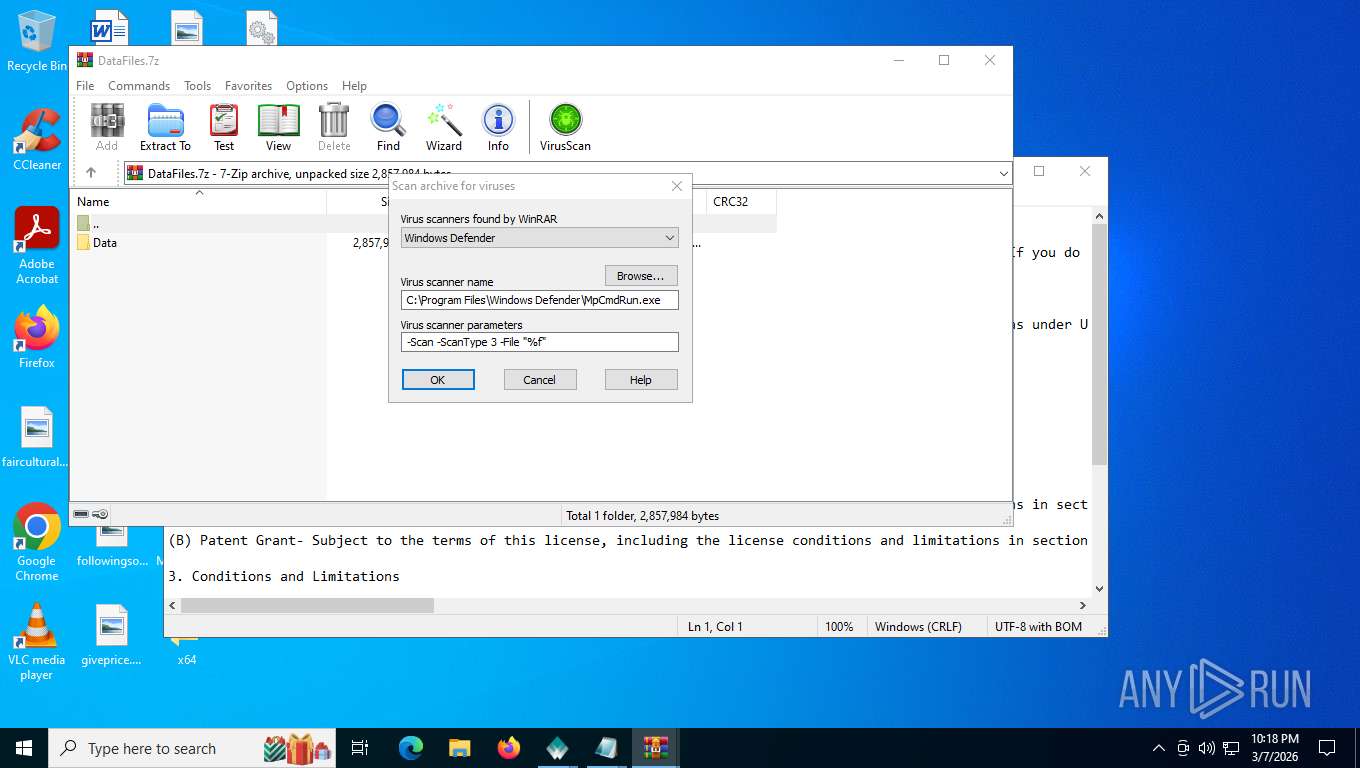1360x768 pixels.
Task: Run the Test archive tool
Action: pos(224,127)
